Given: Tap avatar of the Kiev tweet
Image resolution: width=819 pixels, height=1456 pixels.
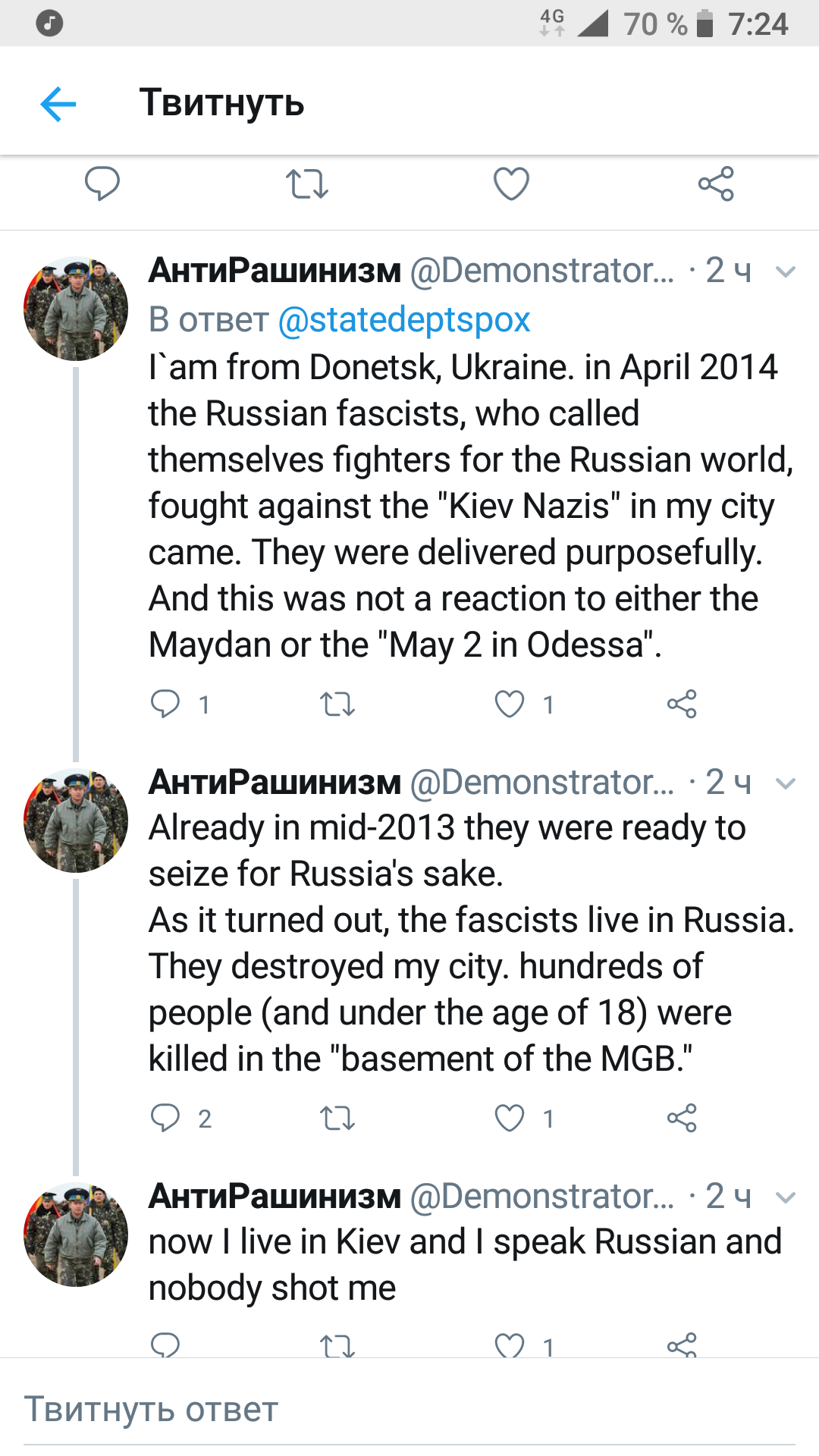Looking at the screenshot, I should [76, 1234].
